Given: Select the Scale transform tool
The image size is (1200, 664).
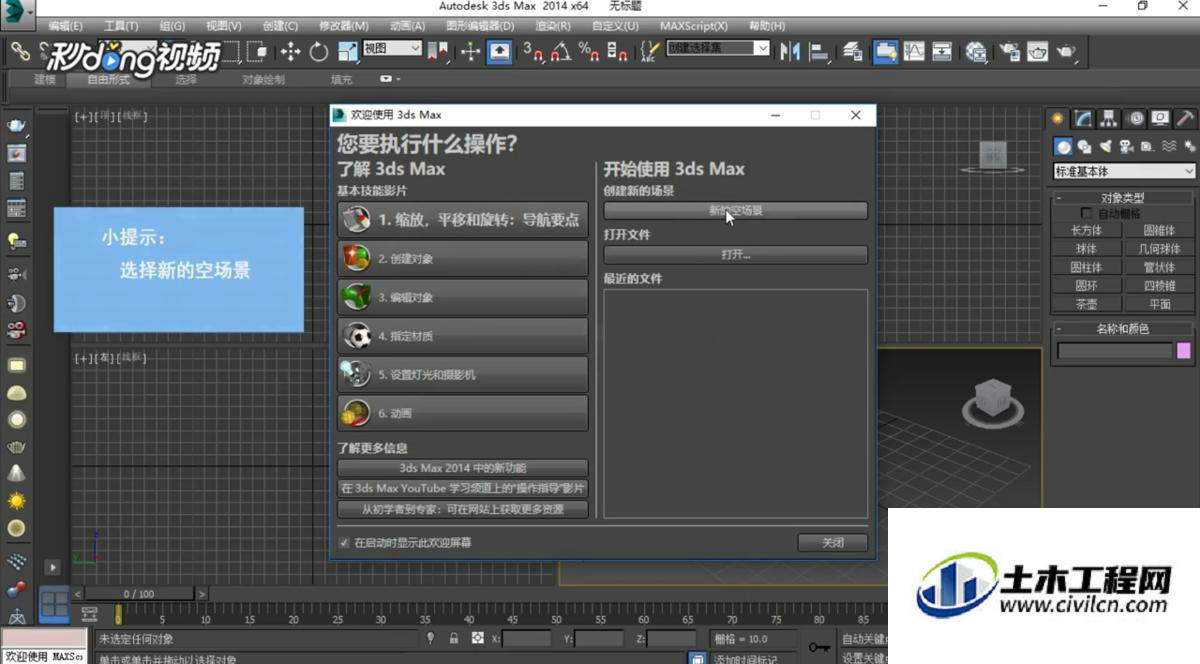Looking at the screenshot, I should pos(347,51).
